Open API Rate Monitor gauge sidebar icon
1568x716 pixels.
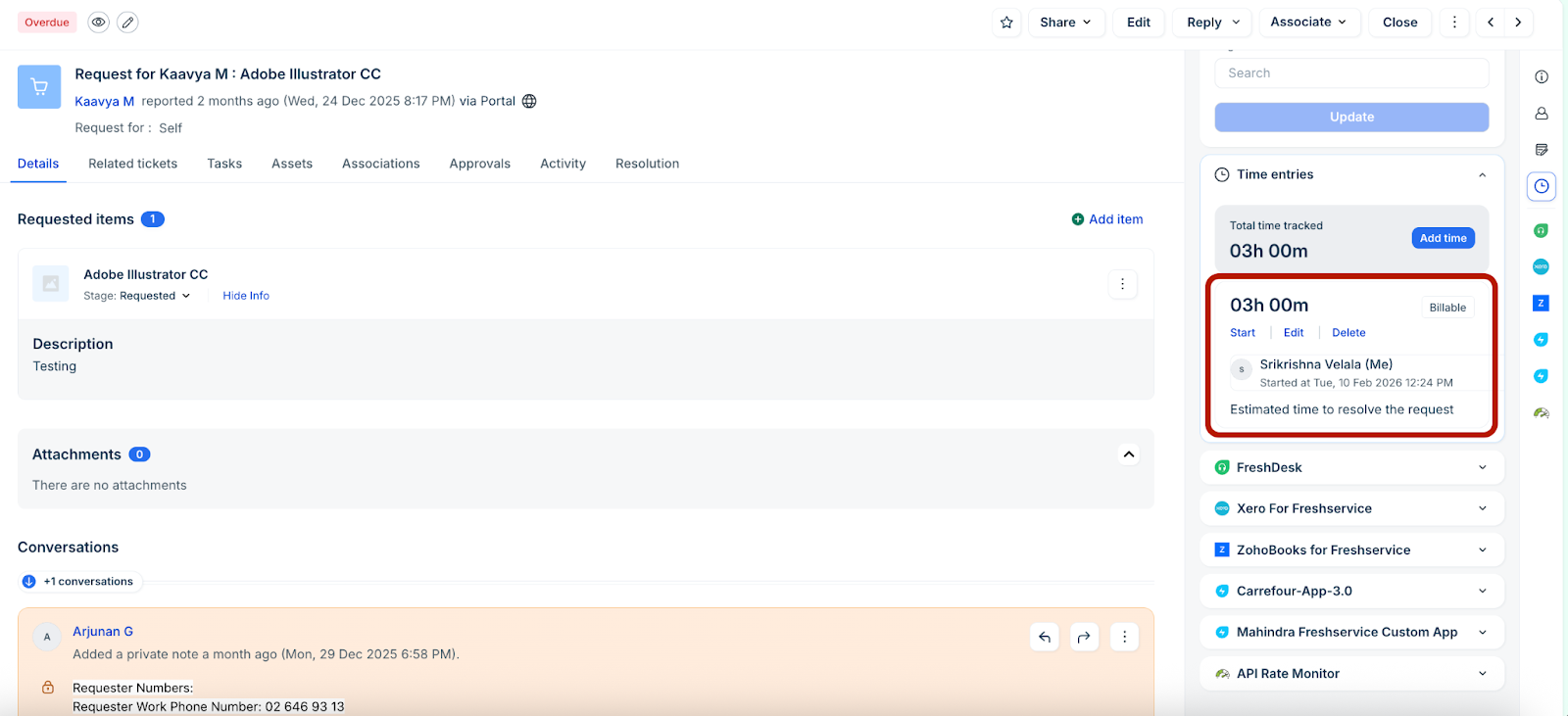pyautogui.click(x=1541, y=412)
